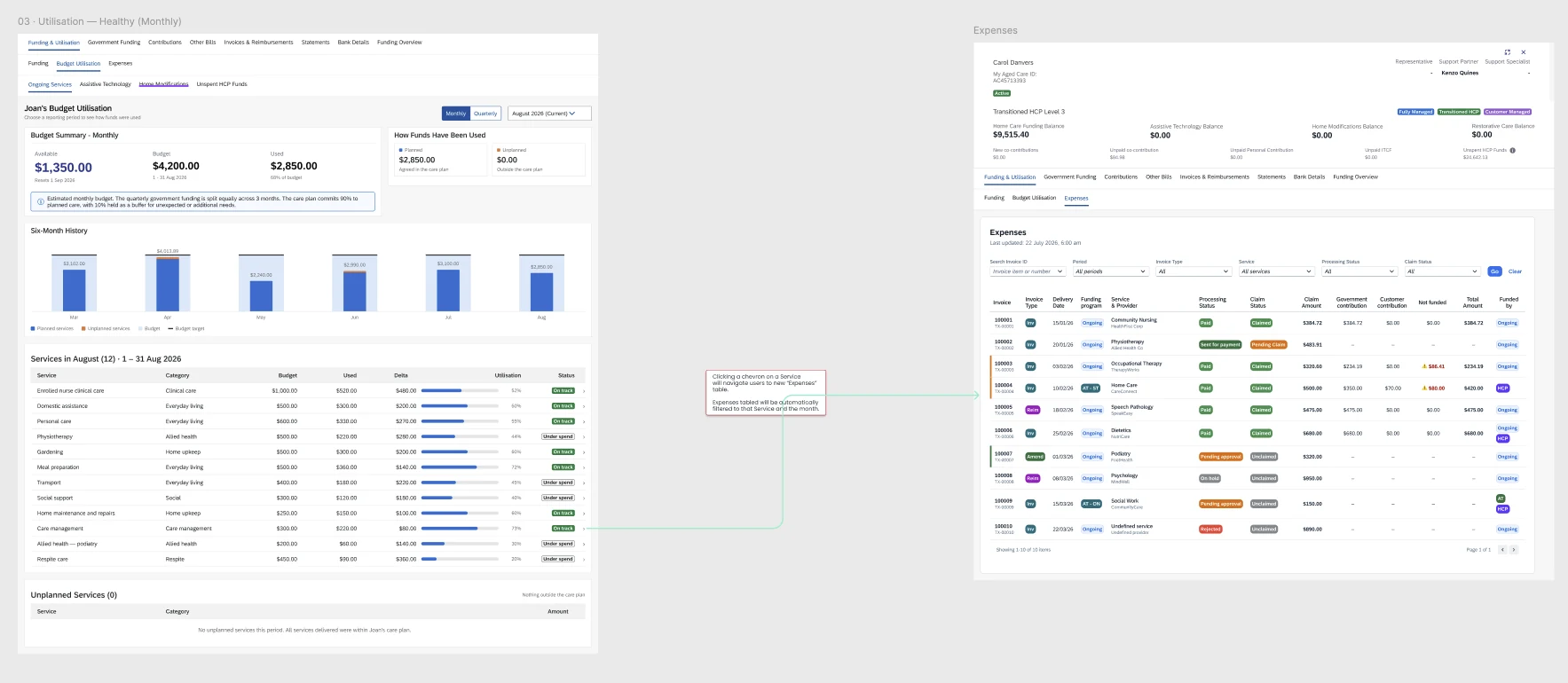
Task: Open the August 2026 (Current) period dropdown
Action: point(549,114)
